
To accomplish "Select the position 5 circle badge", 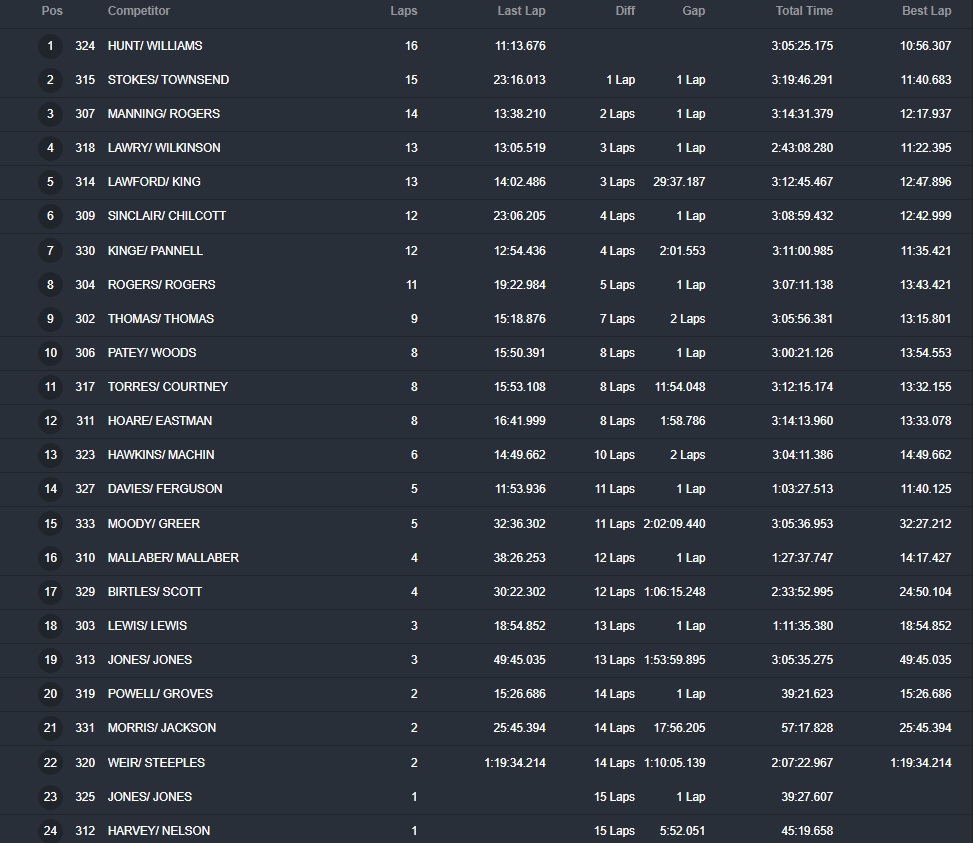I will (x=51, y=182).
